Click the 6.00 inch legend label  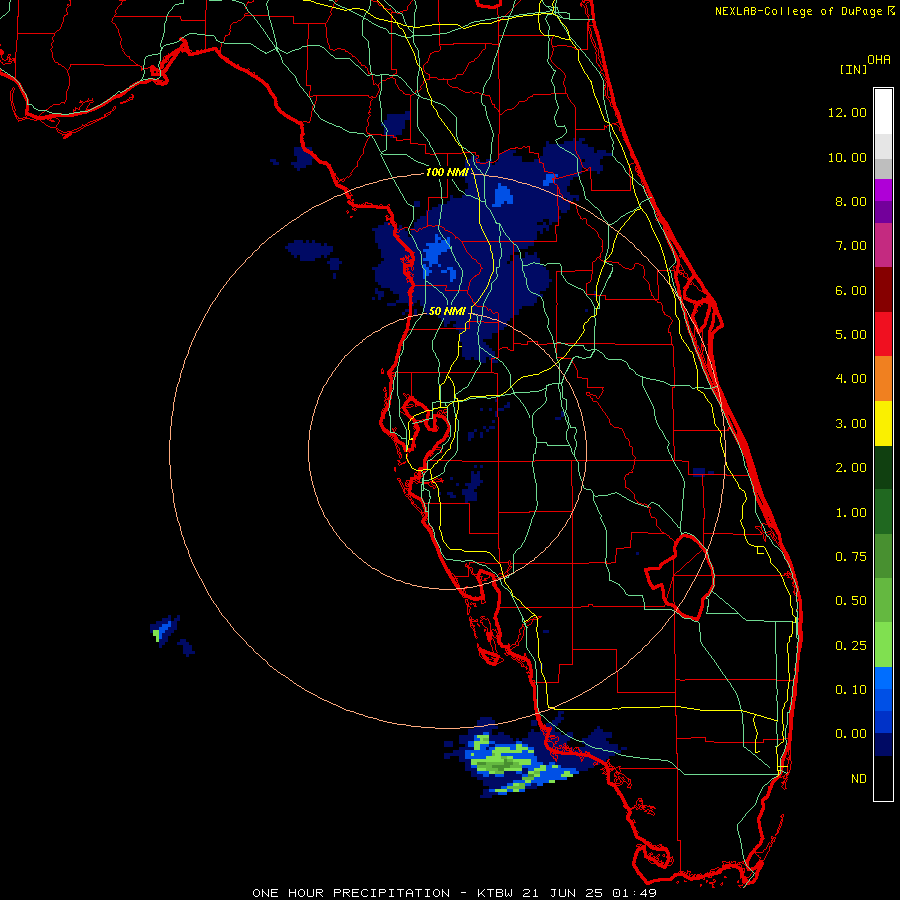coord(850,290)
